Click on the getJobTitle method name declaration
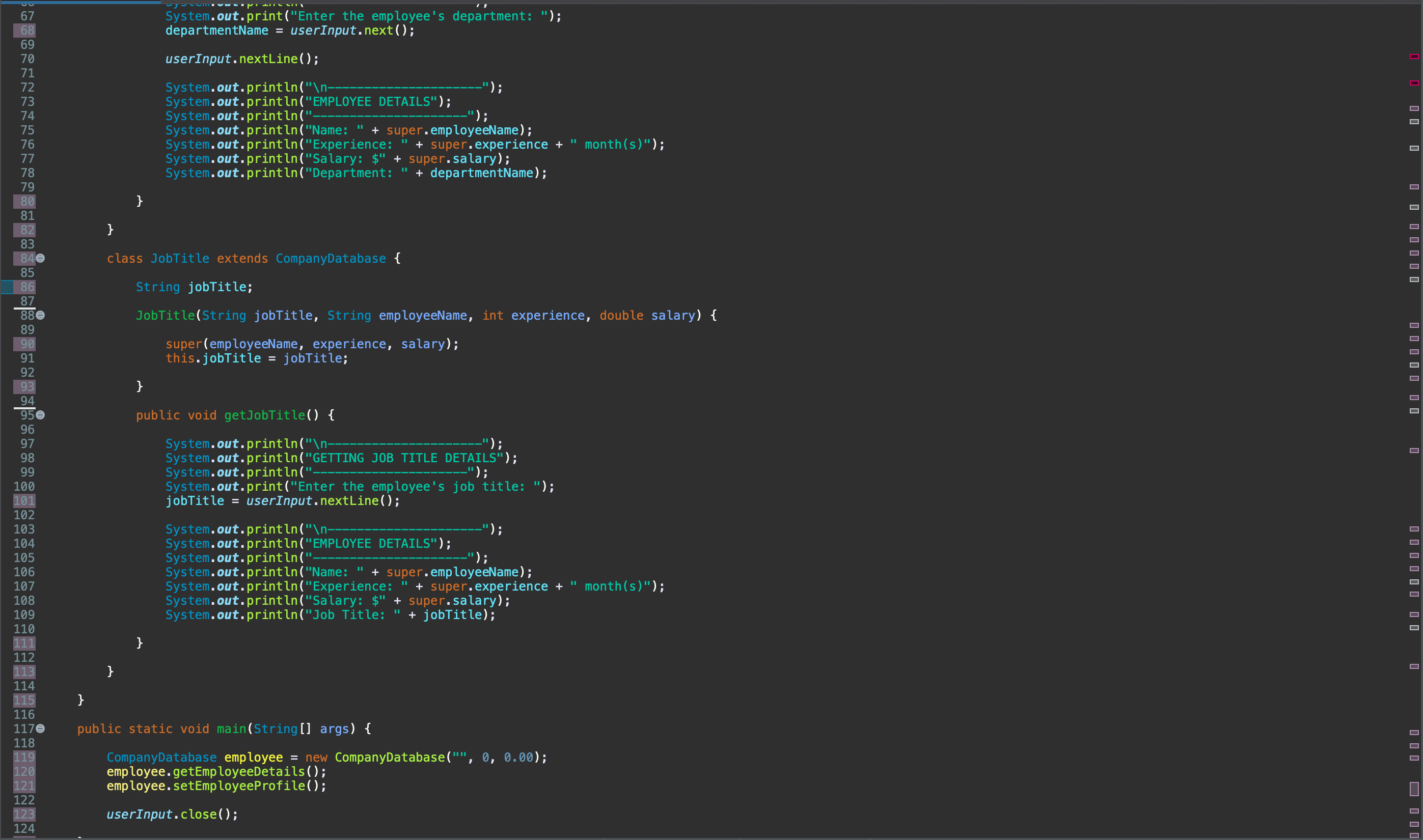The image size is (1423, 840). point(264,415)
